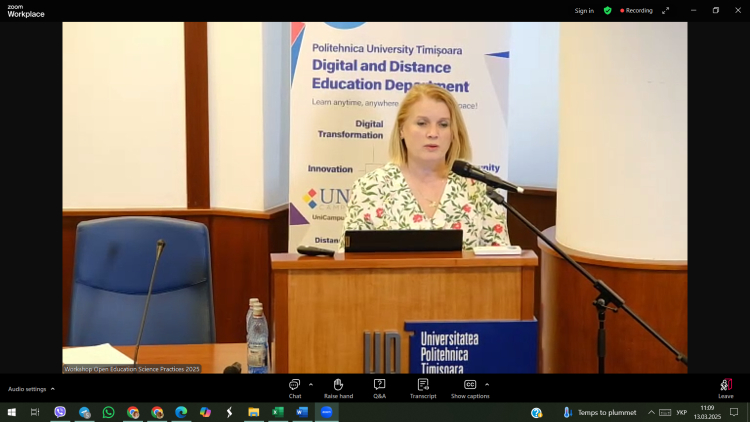Enter full screen mode
The image size is (750, 422).
click(666, 11)
